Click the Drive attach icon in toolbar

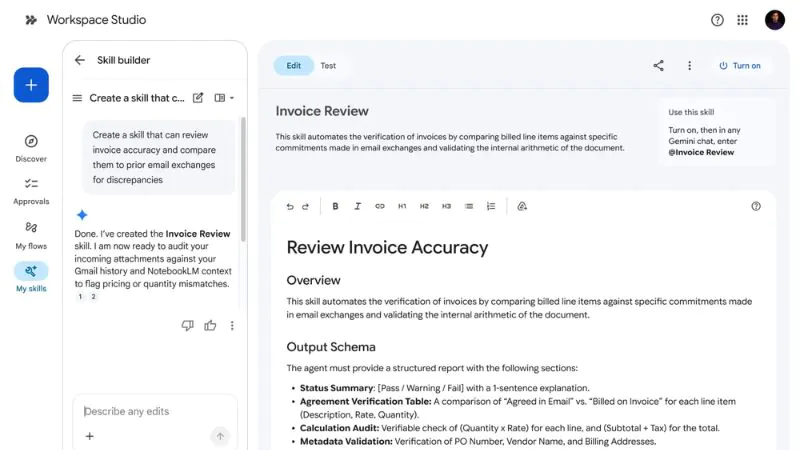click(x=522, y=206)
